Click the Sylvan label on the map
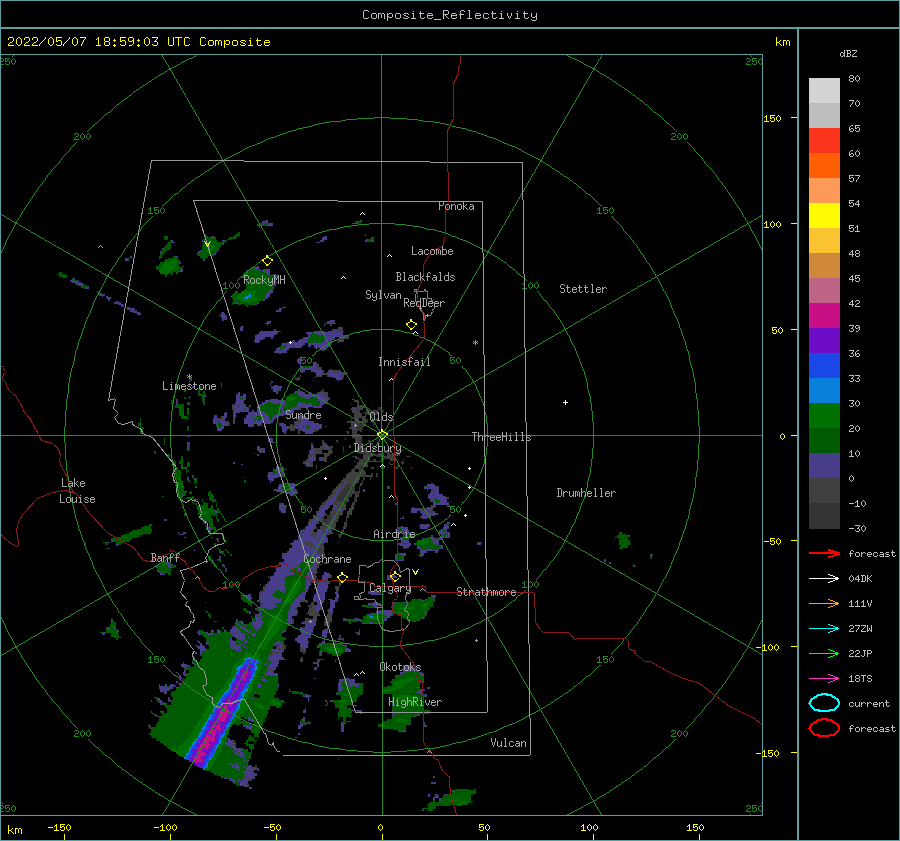The image size is (900, 841). pyautogui.click(x=383, y=295)
